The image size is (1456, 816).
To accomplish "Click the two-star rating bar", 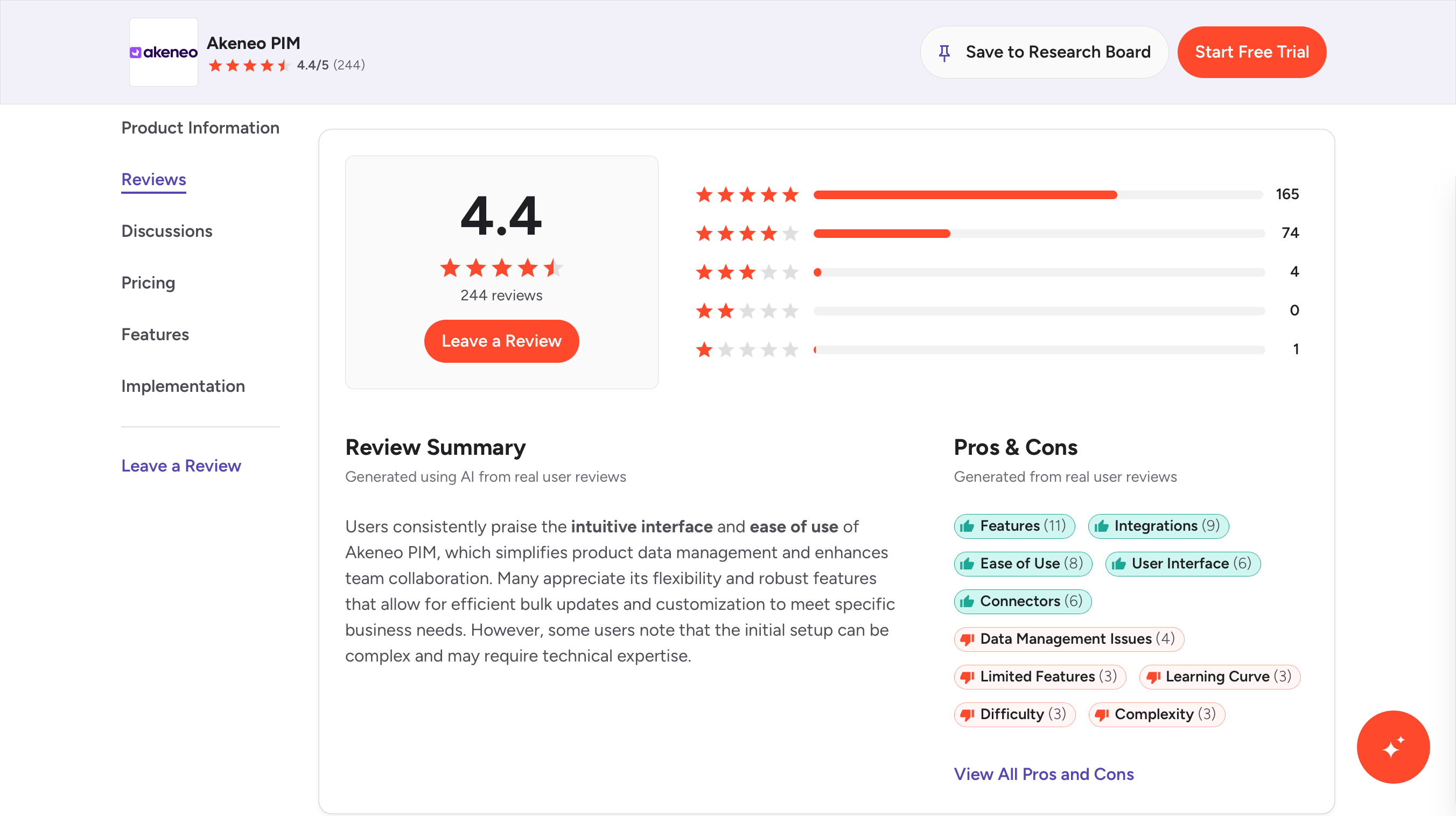I will click(x=1039, y=311).
